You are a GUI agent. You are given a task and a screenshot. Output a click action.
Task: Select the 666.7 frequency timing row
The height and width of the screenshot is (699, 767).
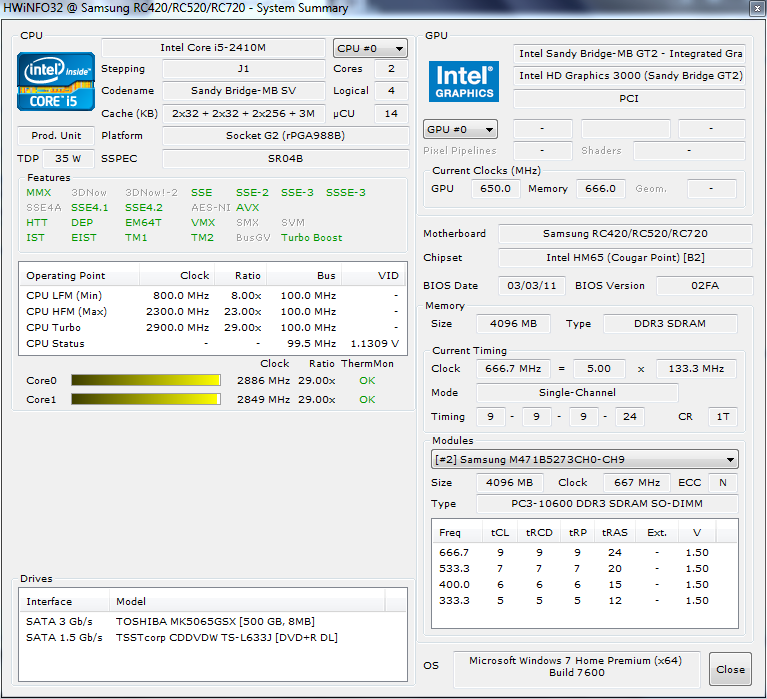[585, 552]
